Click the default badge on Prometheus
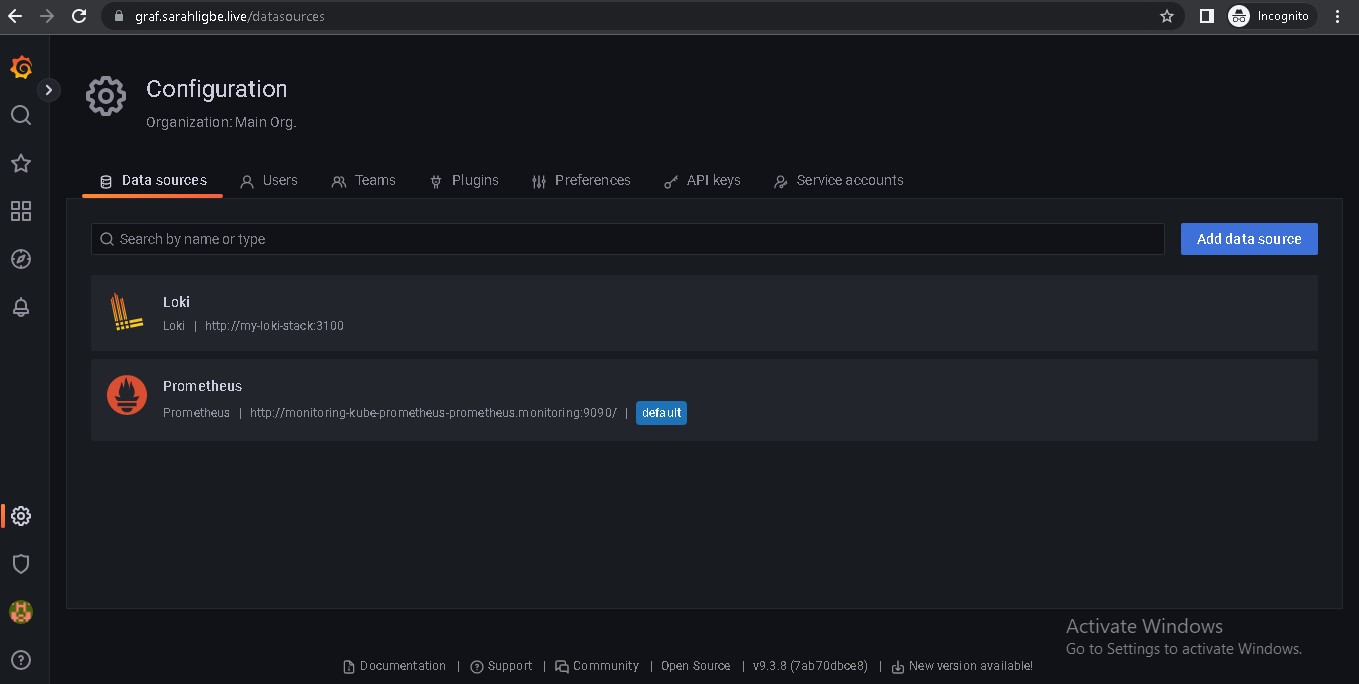 click(x=661, y=413)
